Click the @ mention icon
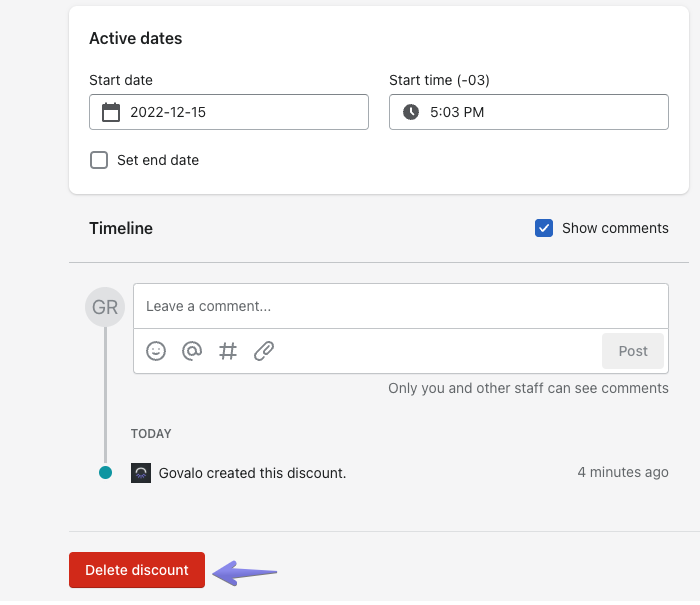Viewport: 700px width, 605px height. [192, 351]
